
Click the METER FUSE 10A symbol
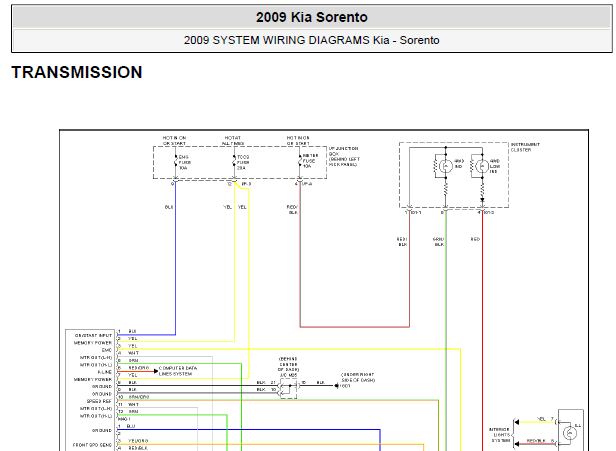pyautogui.click(x=299, y=161)
